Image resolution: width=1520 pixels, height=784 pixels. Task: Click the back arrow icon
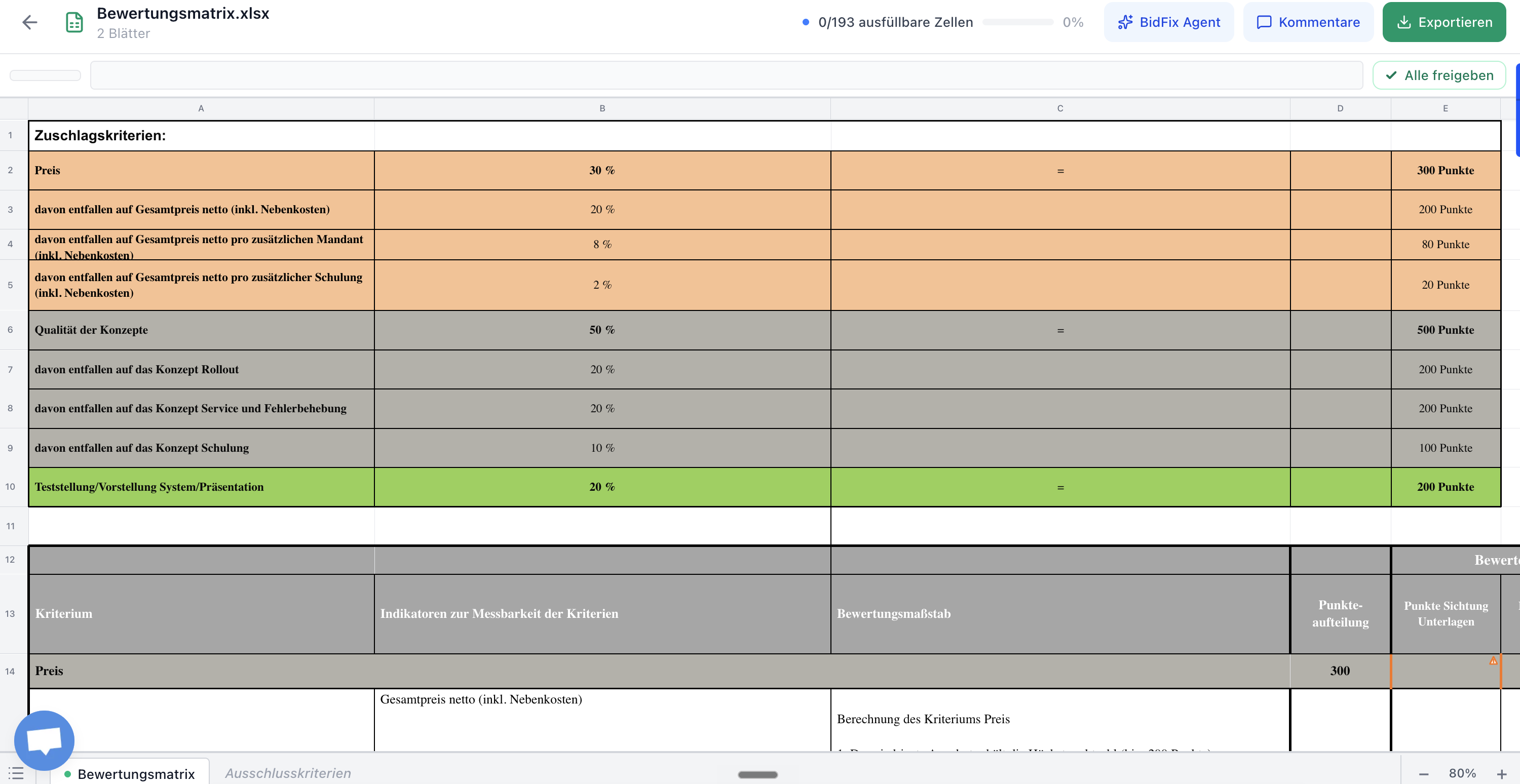tap(29, 22)
